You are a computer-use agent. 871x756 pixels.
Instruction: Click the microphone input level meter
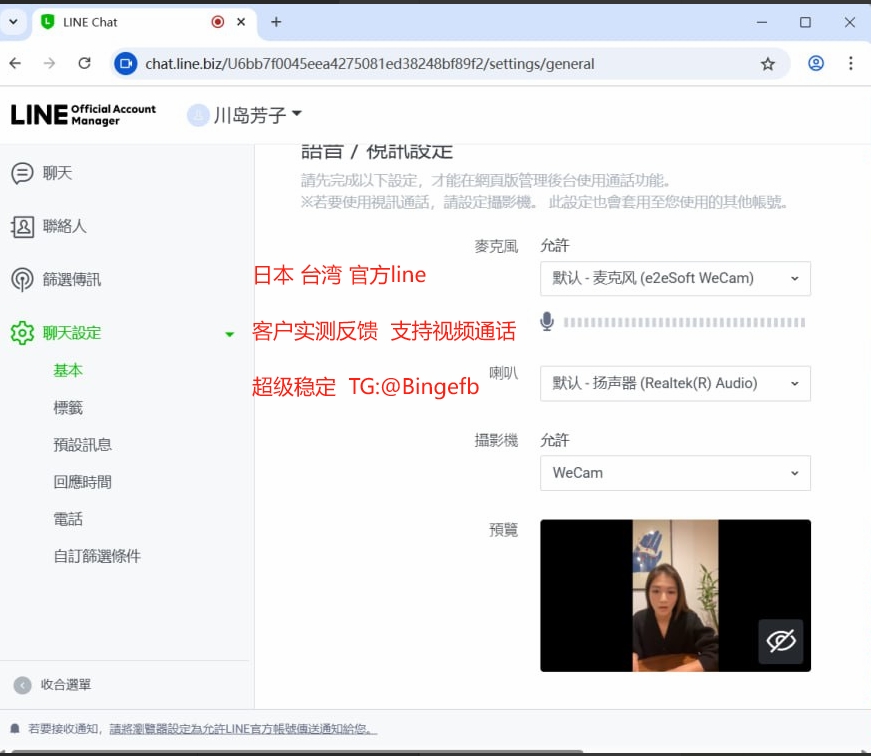tap(684, 322)
